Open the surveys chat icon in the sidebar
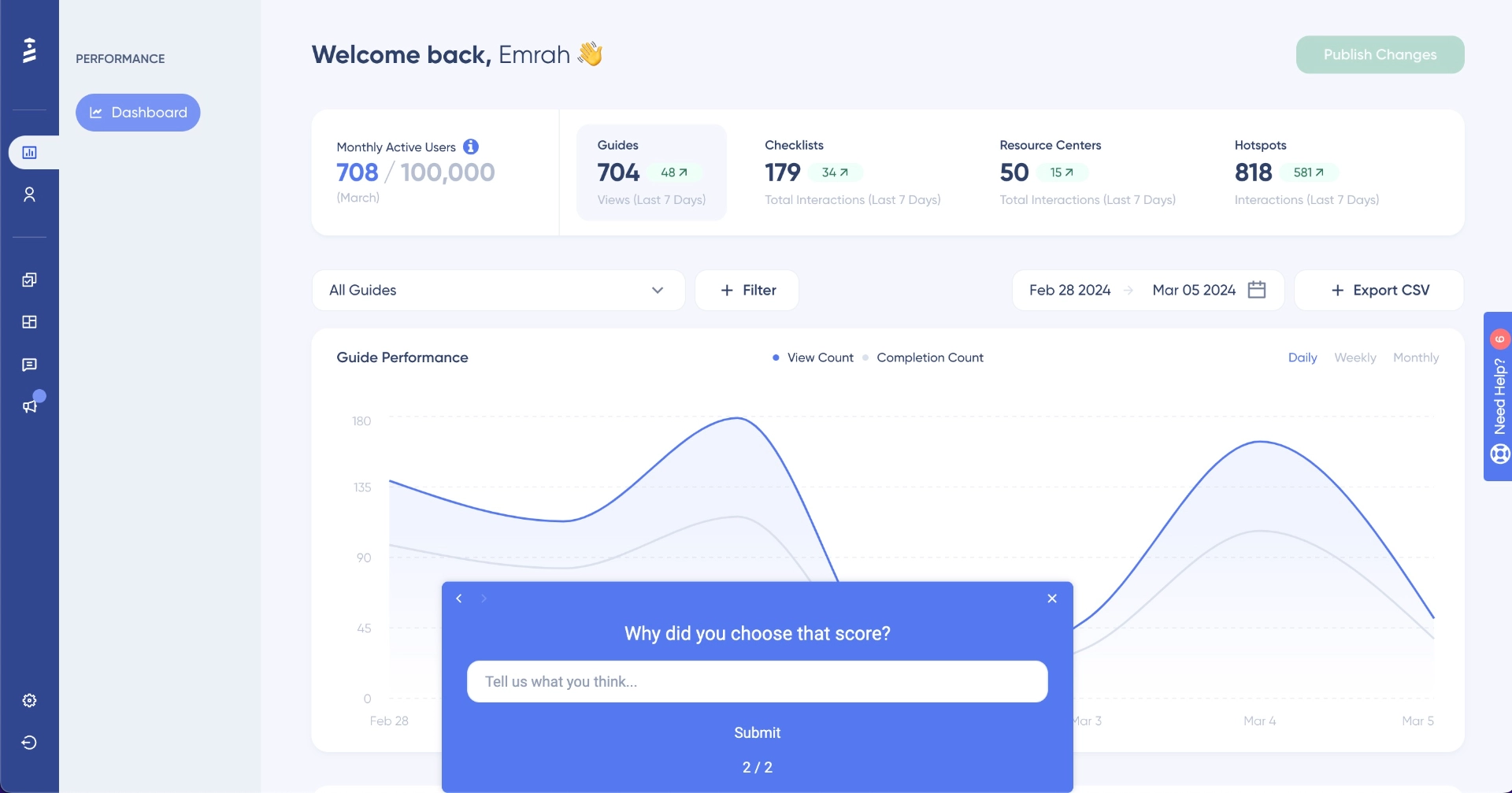 [x=30, y=365]
